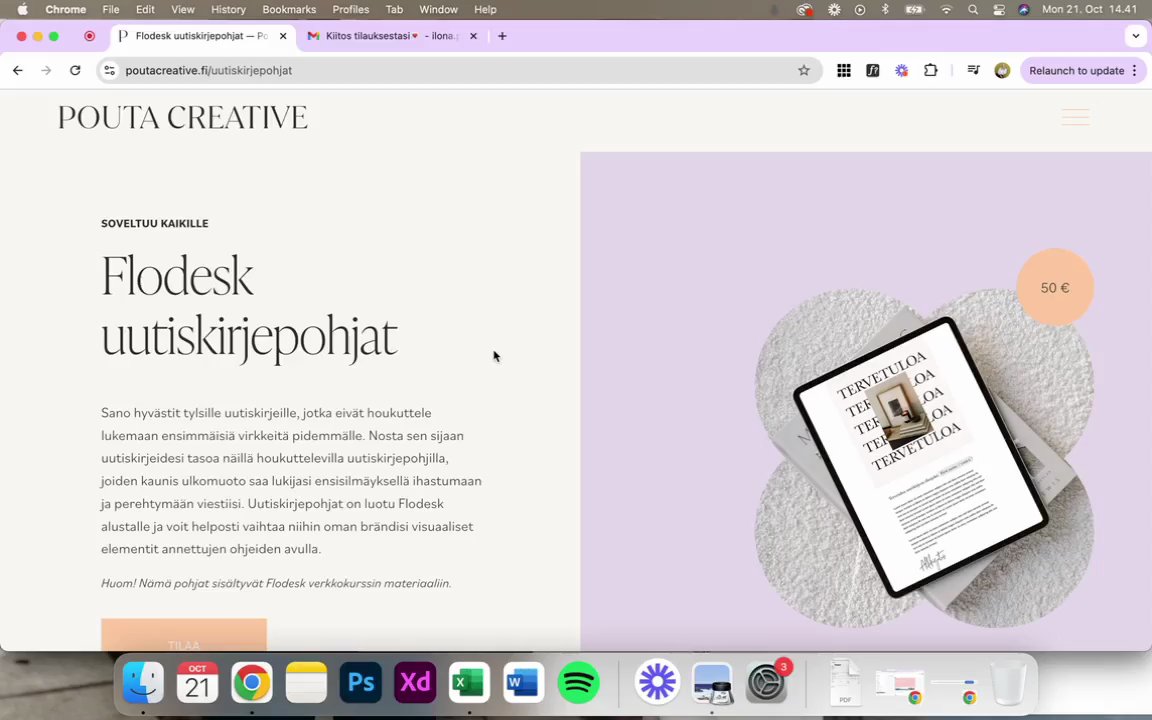
Task: Open the PDF document in the Dock
Action: (845, 683)
